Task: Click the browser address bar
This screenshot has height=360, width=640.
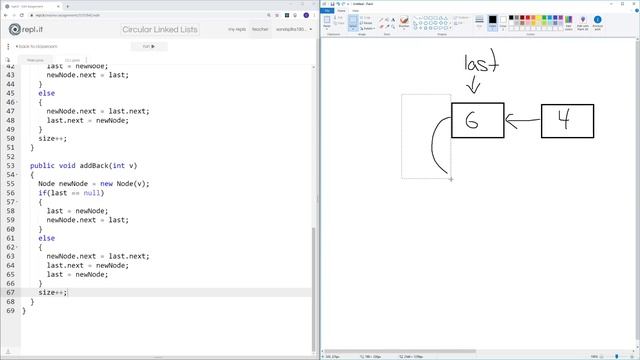Action: click(x=147, y=15)
